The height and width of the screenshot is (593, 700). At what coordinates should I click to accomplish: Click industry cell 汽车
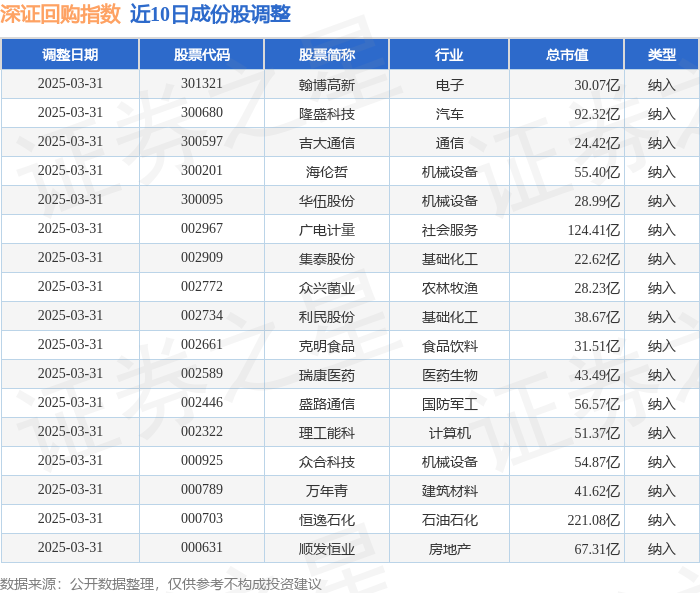(x=450, y=114)
